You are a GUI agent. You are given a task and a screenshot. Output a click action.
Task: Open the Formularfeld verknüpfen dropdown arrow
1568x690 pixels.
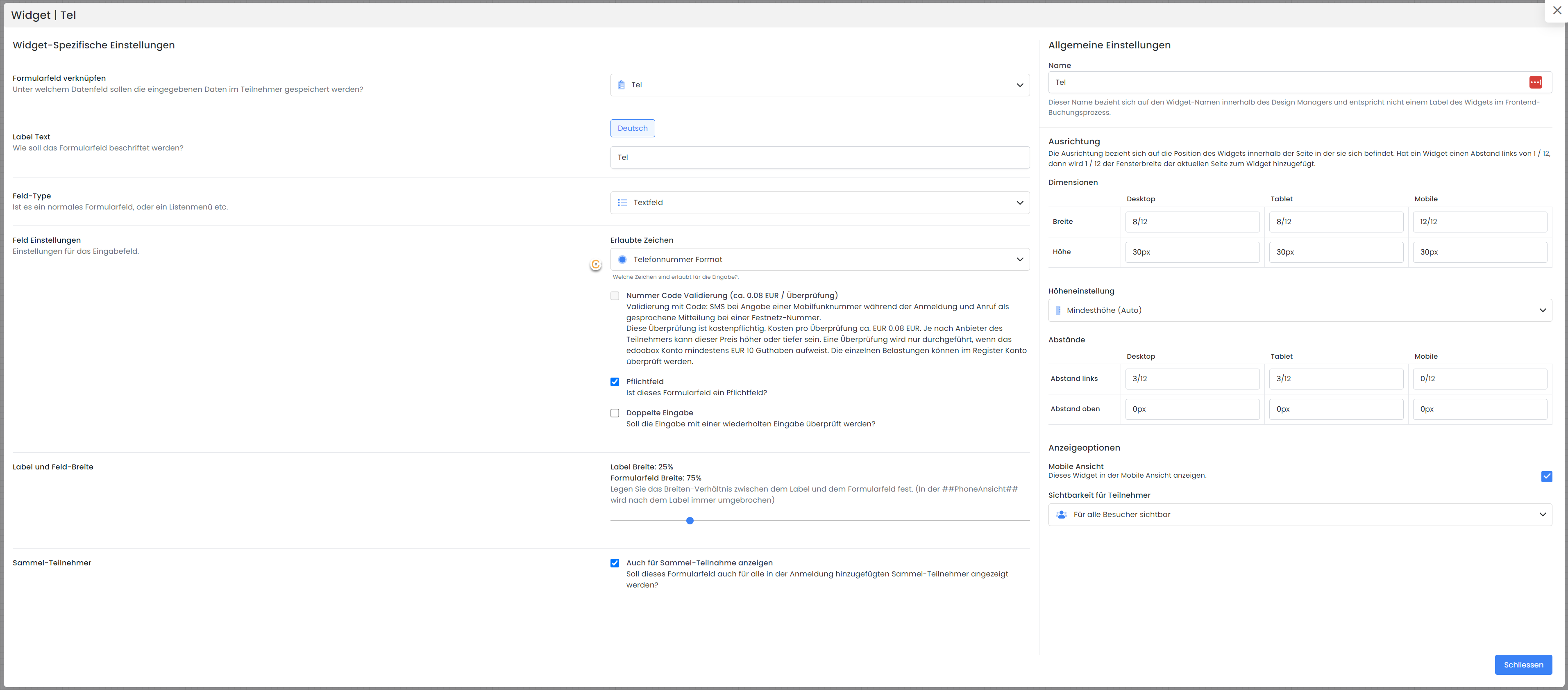pyautogui.click(x=1019, y=85)
